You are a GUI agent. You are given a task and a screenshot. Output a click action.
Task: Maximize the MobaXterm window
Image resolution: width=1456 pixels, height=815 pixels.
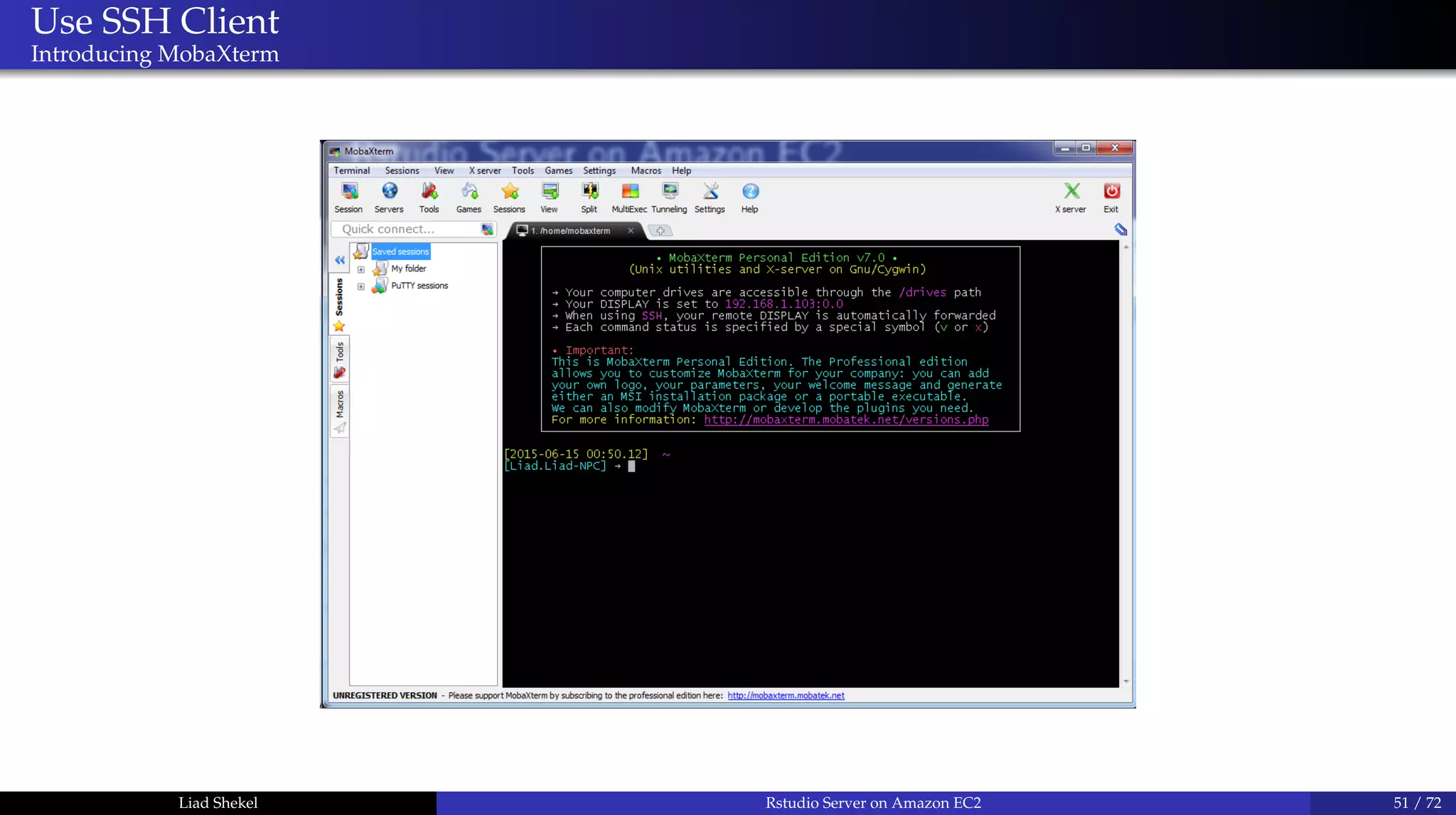point(1086,148)
